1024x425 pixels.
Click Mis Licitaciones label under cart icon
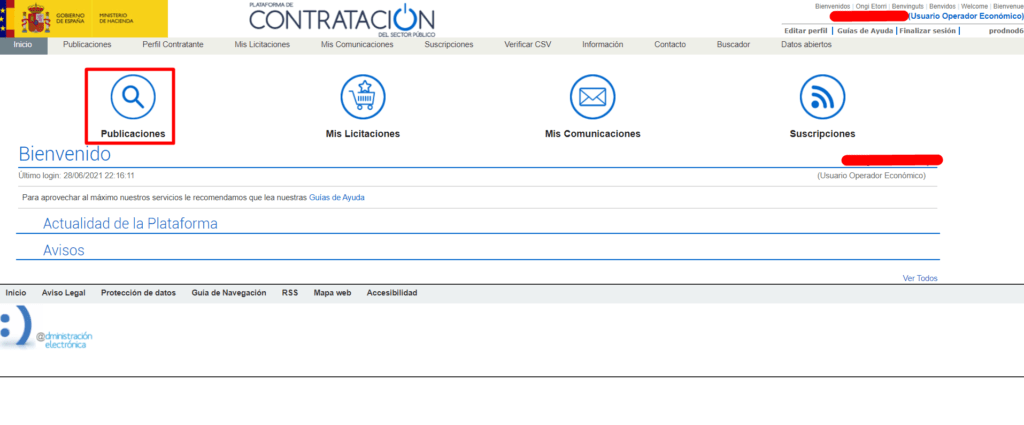coord(362,133)
